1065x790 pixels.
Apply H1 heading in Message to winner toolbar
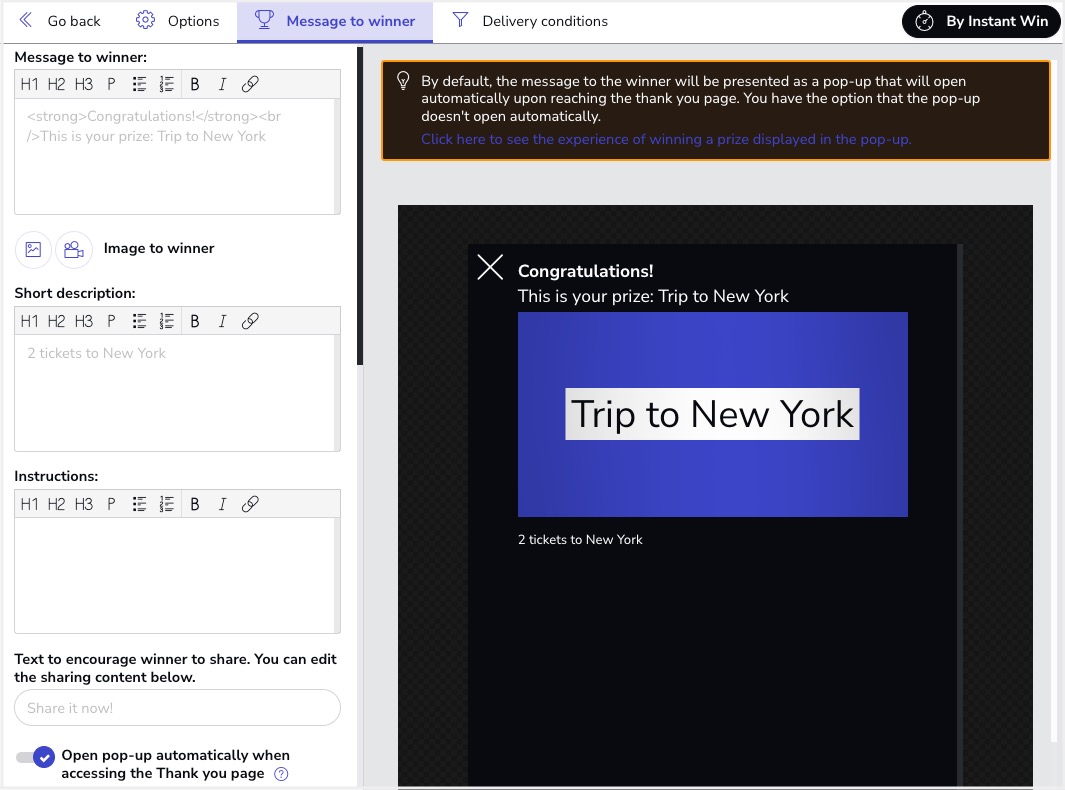coord(29,84)
